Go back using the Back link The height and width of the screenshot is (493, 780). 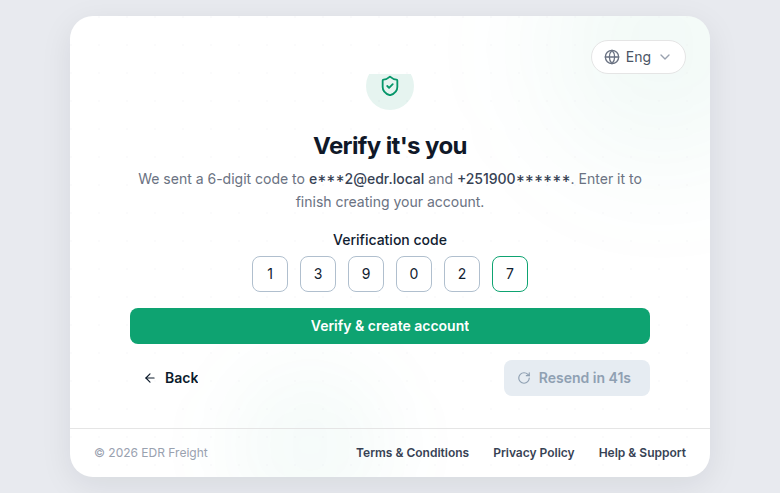pos(171,378)
